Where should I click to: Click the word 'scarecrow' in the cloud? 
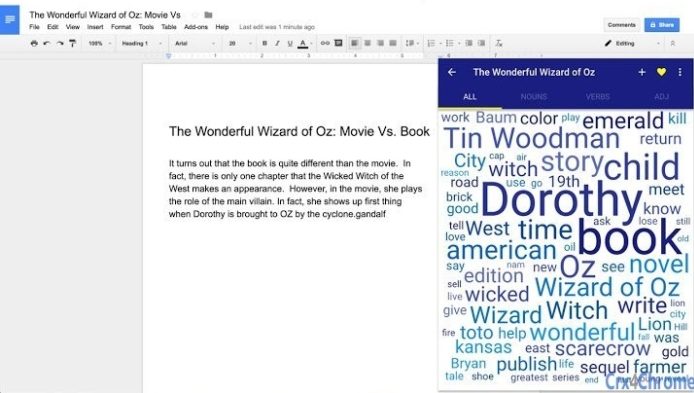click(602, 349)
